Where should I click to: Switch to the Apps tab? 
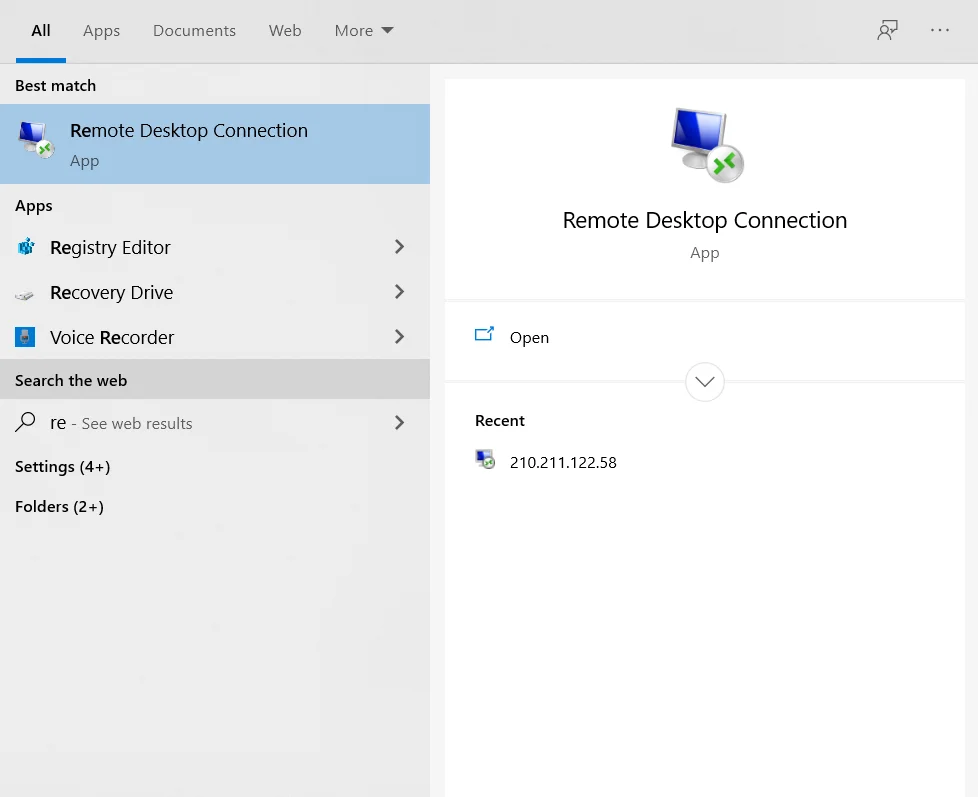(102, 31)
